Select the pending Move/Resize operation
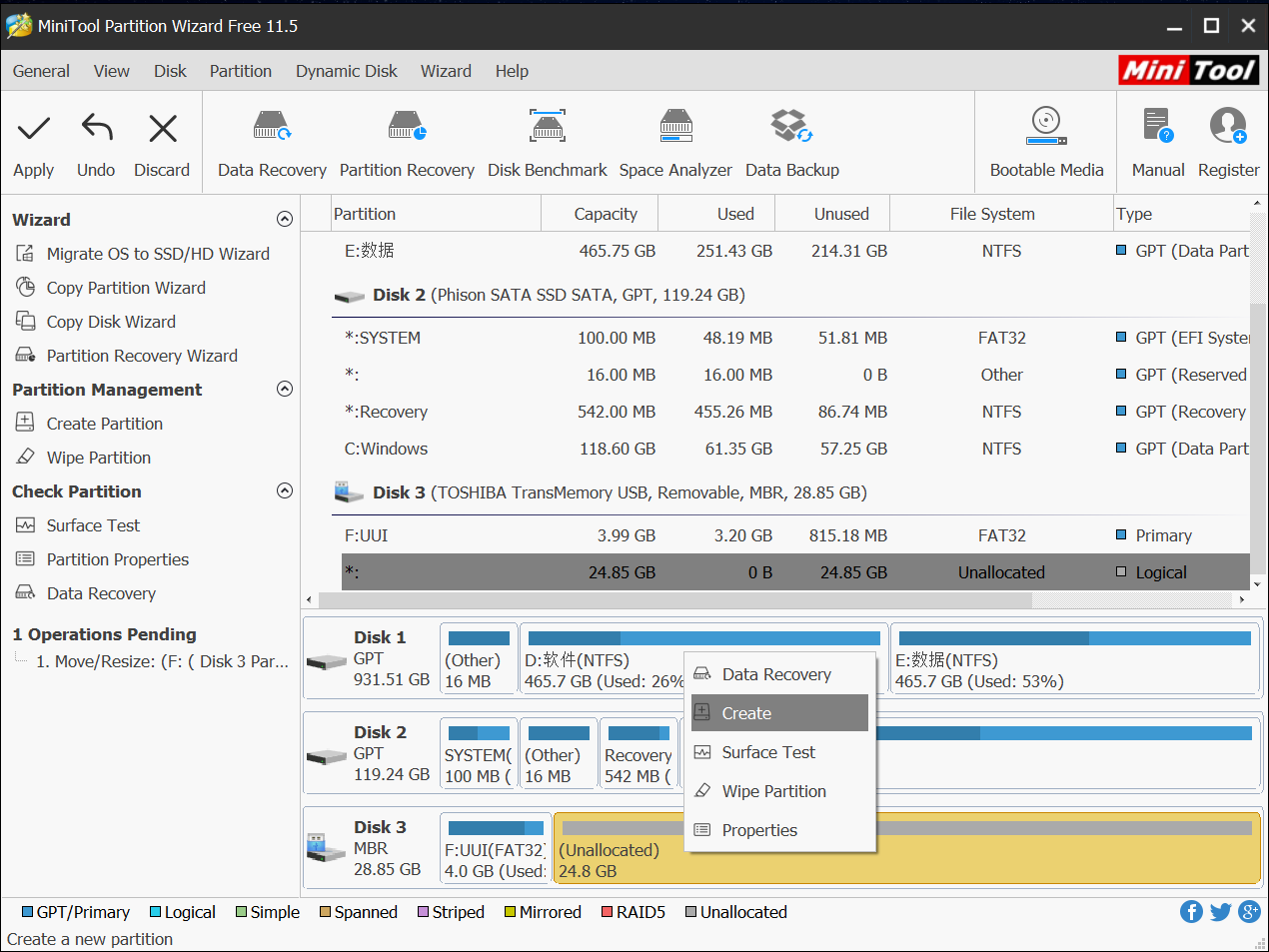 point(162,661)
